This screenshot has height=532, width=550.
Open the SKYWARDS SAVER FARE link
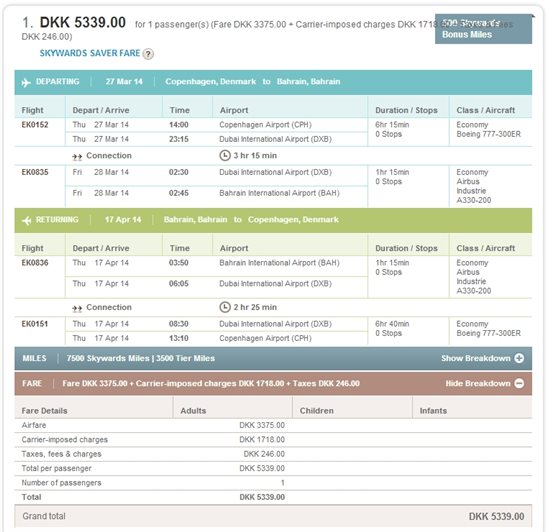click(90, 53)
